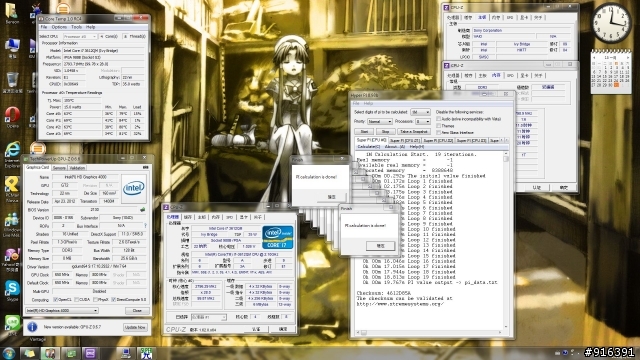640x360 pixels.
Task: Enable the Audio service checkbox in Hyper PI
Action: [x=438, y=119]
